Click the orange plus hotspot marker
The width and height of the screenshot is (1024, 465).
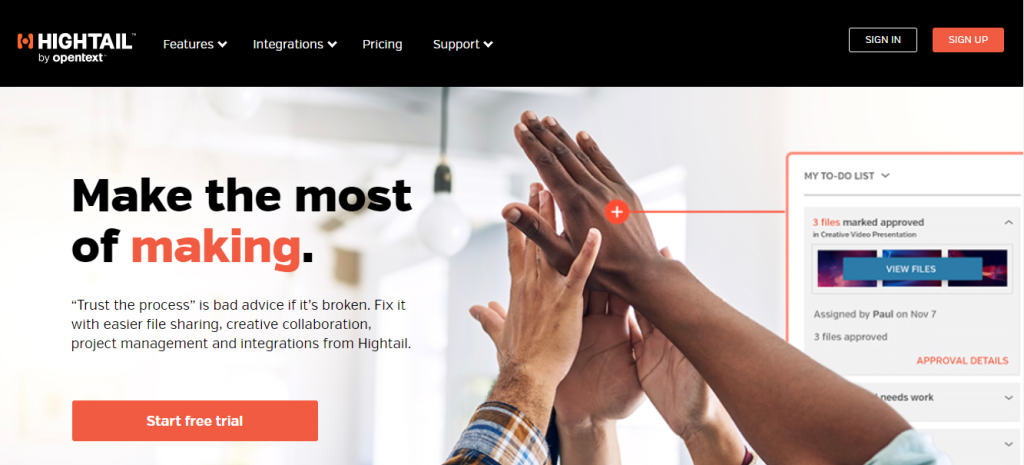pyautogui.click(x=616, y=212)
